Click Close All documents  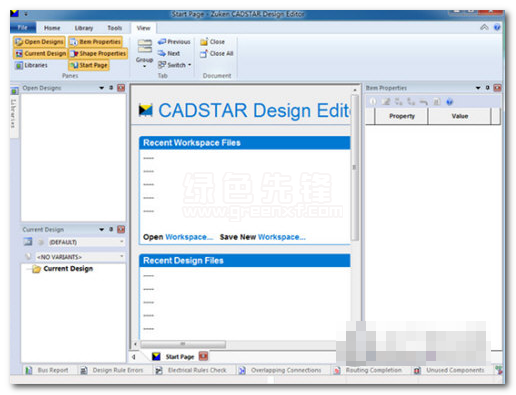coord(217,53)
